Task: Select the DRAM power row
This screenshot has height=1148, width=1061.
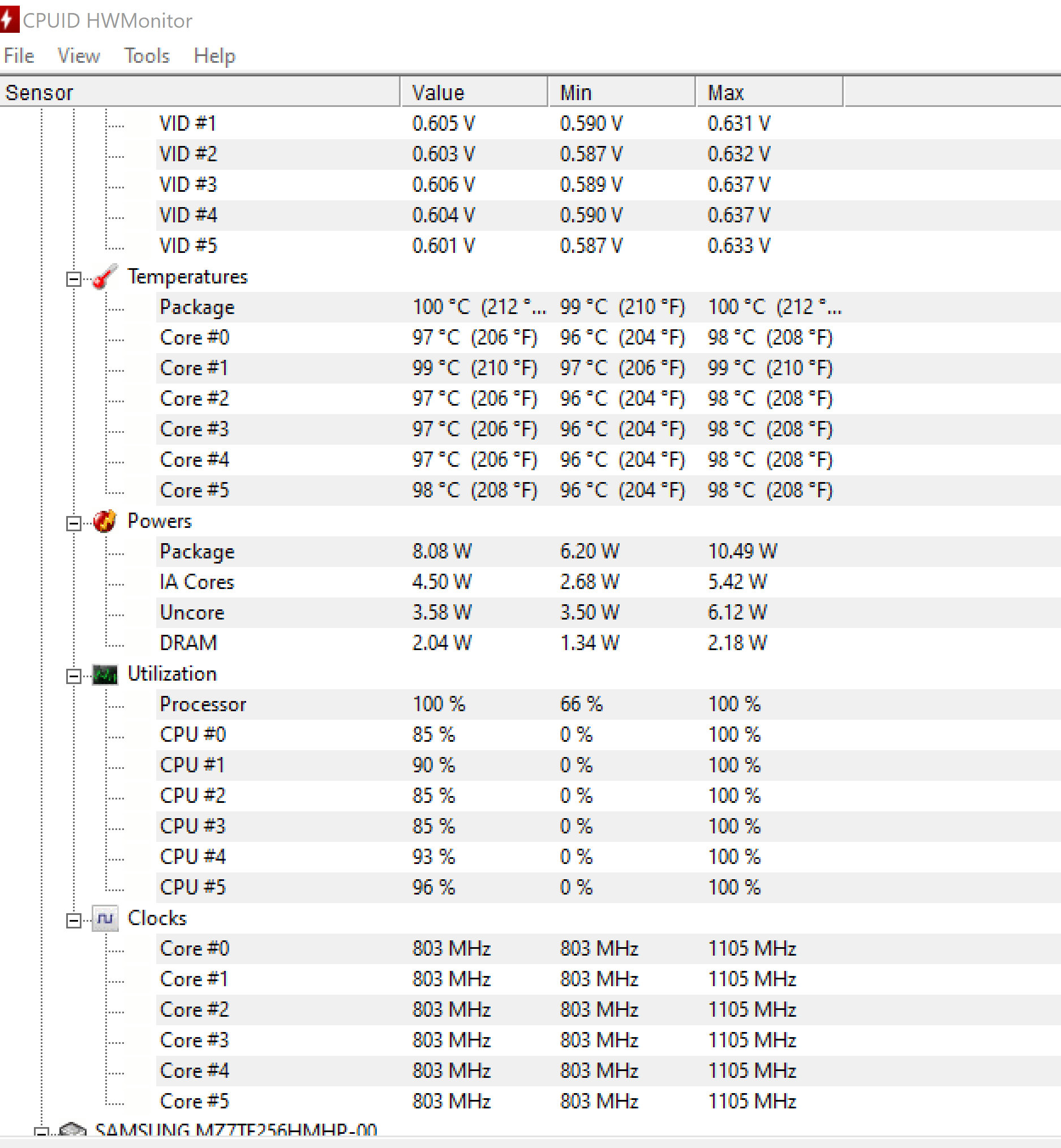Action: click(x=608, y=643)
